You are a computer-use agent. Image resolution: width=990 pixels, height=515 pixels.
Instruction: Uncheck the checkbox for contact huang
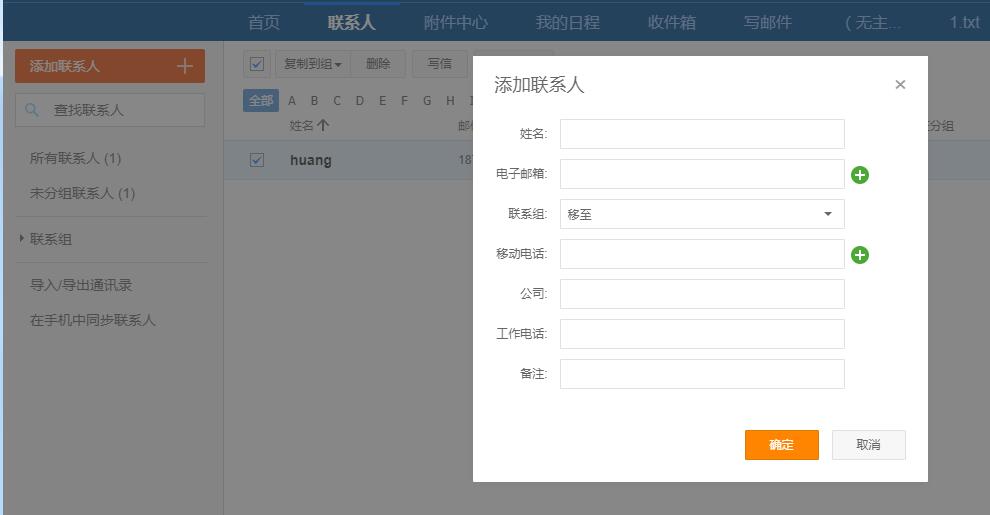pyautogui.click(x=257, y=160)
